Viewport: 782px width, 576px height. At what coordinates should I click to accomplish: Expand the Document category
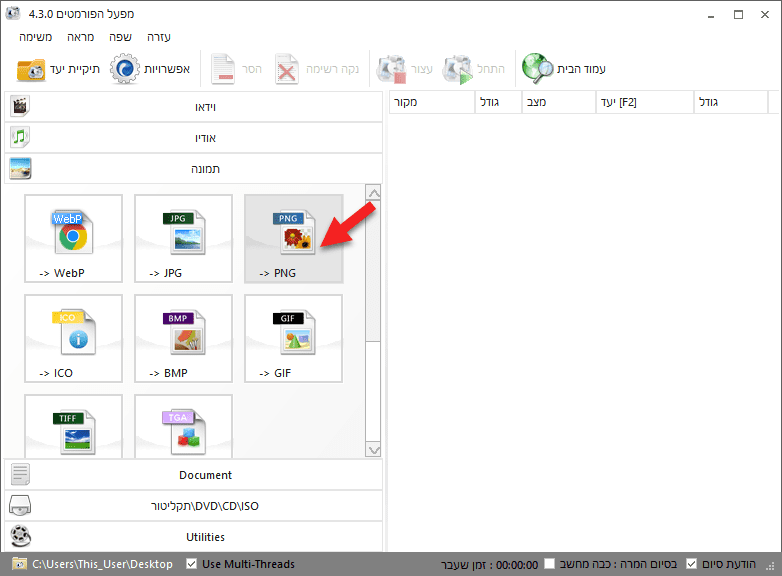[194, 475]
